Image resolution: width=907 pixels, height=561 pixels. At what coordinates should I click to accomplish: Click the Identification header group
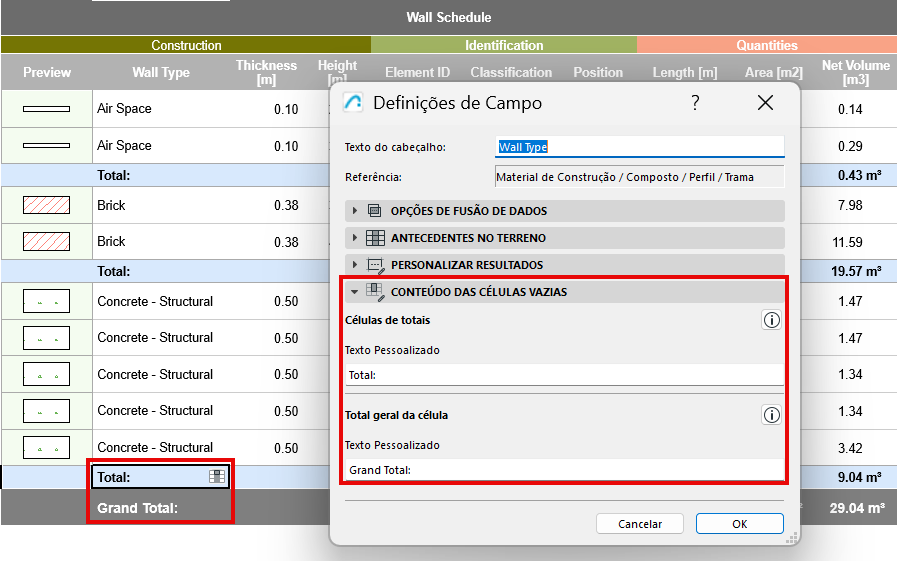point(504,45)
